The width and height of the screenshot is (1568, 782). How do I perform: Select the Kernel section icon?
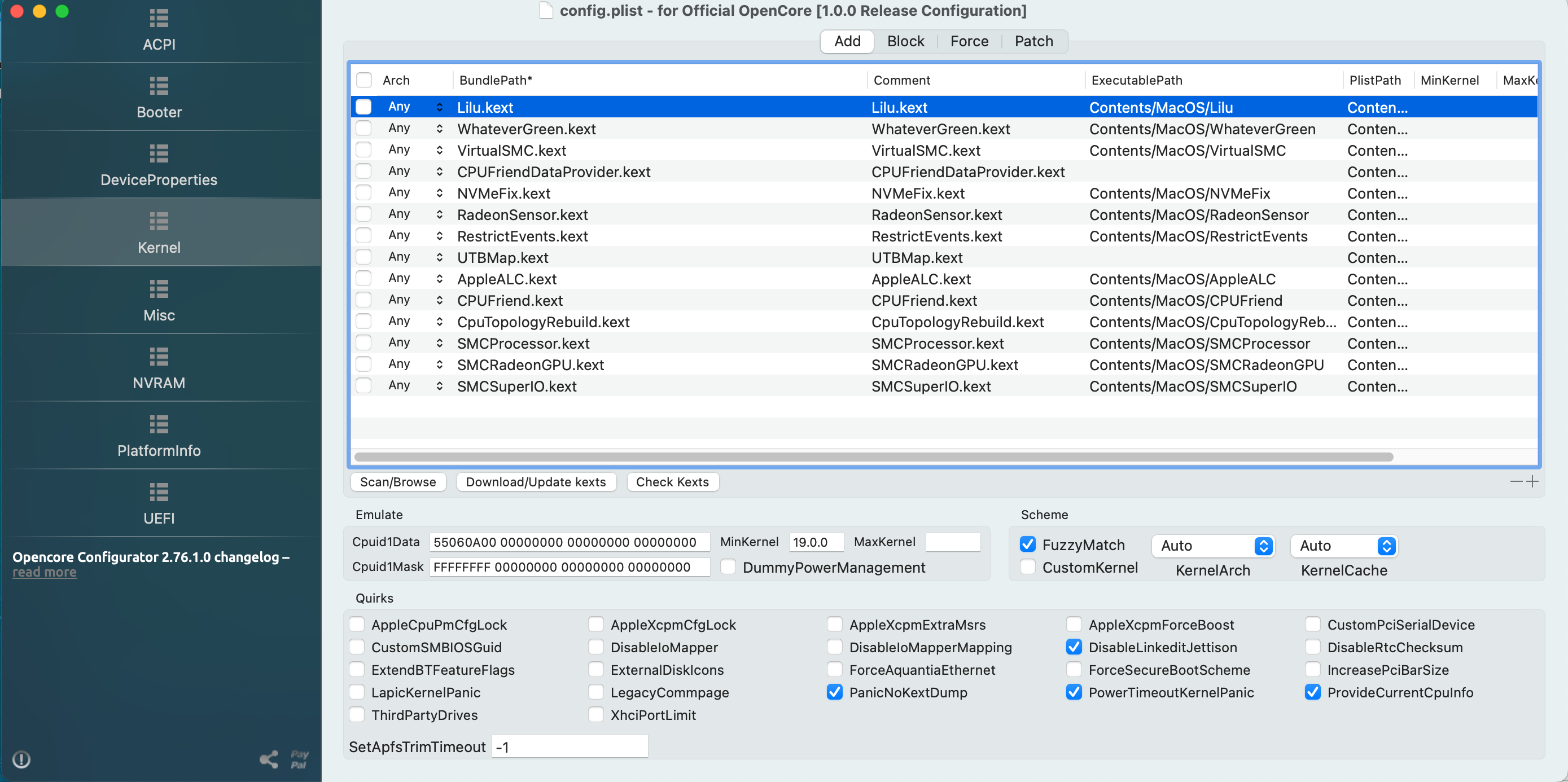(x=159, y=222)
